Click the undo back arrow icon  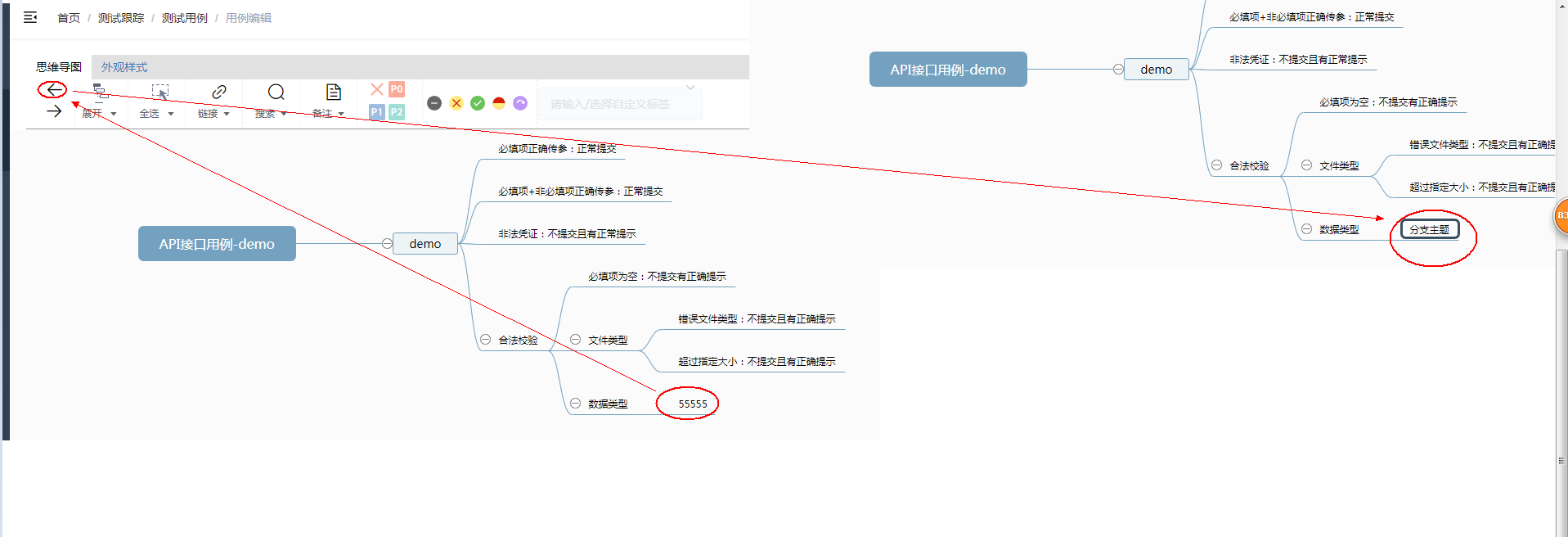pyautogui.click(x=53, y=90)
